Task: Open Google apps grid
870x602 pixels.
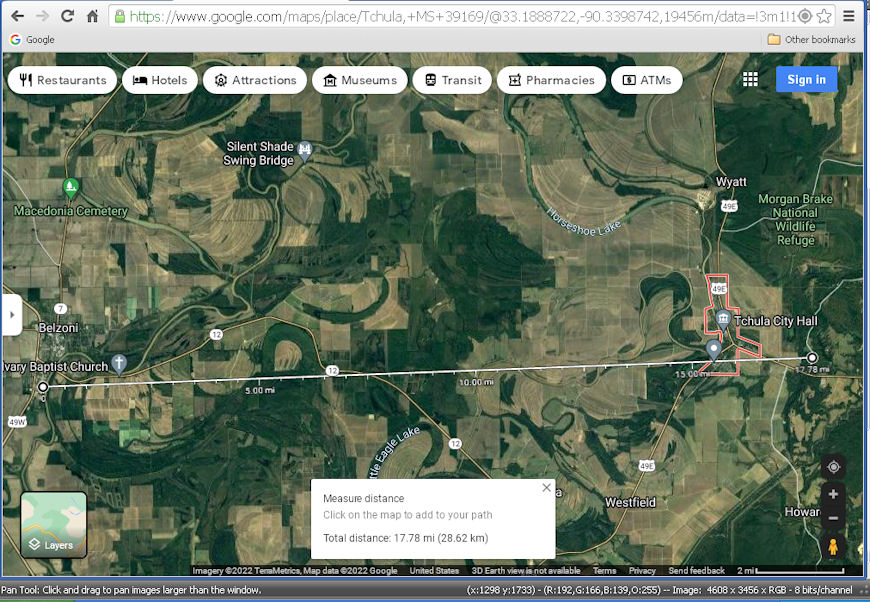Action: [x=750, y=80]
